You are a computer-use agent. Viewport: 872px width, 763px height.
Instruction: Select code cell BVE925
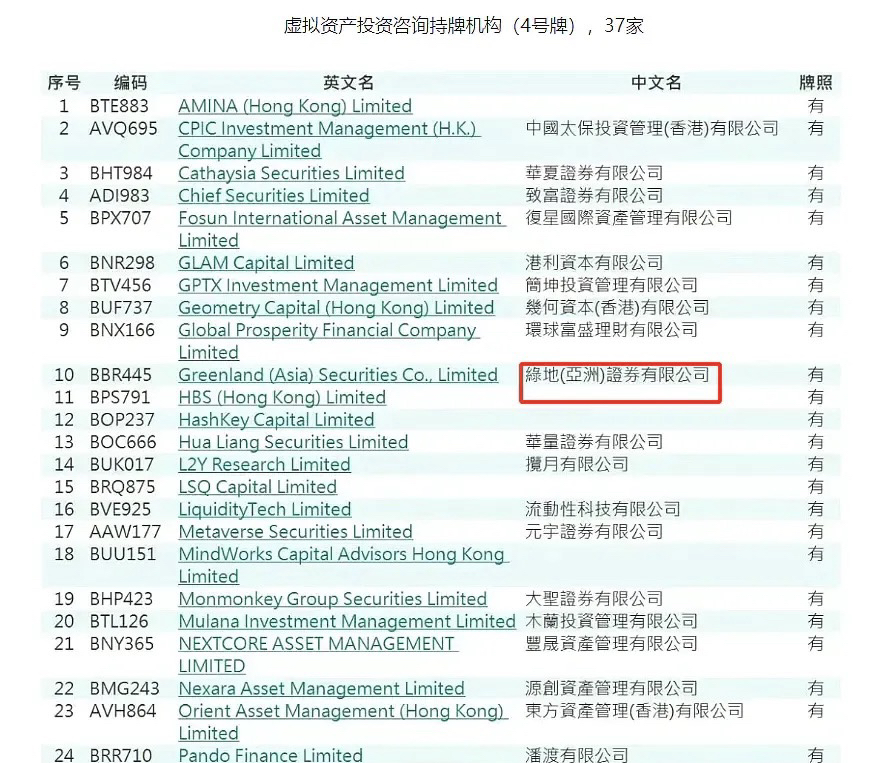click(x=120, y=509)
